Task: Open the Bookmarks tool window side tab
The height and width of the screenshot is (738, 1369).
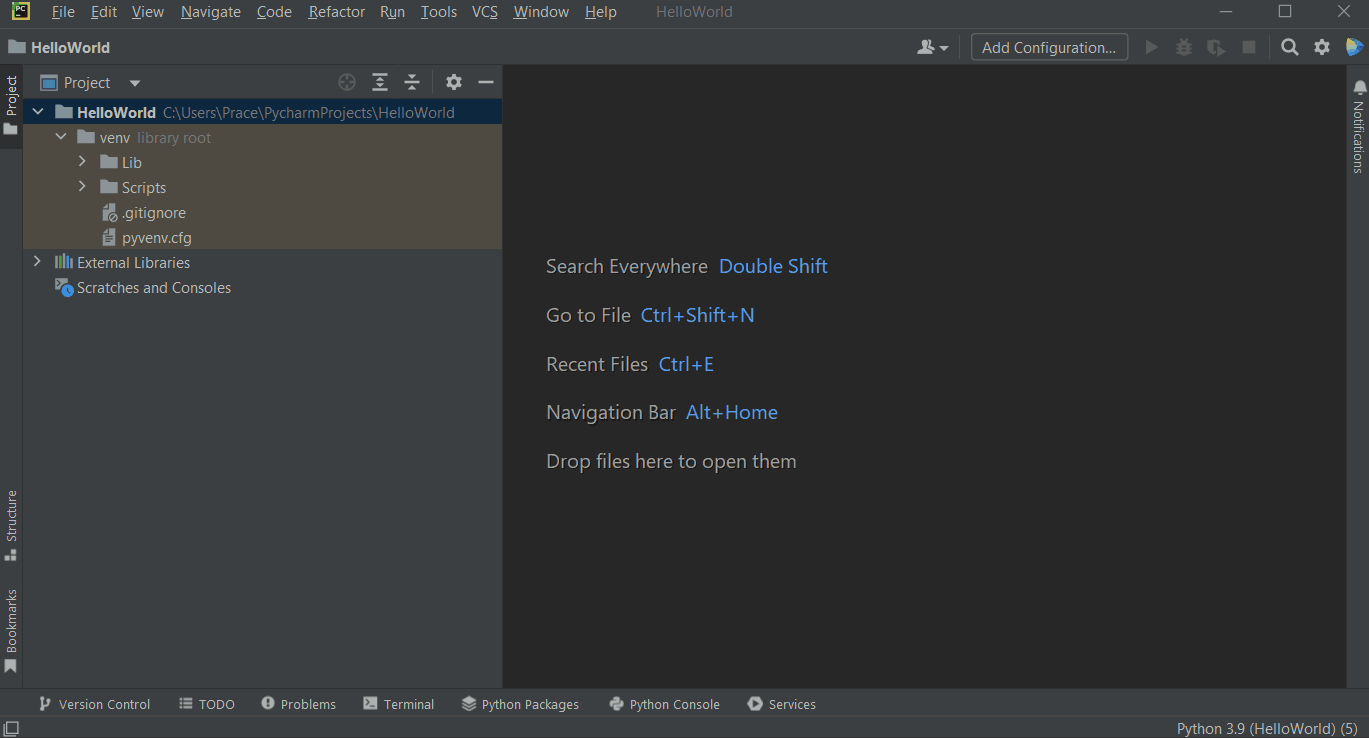Action: pos(11,631)
